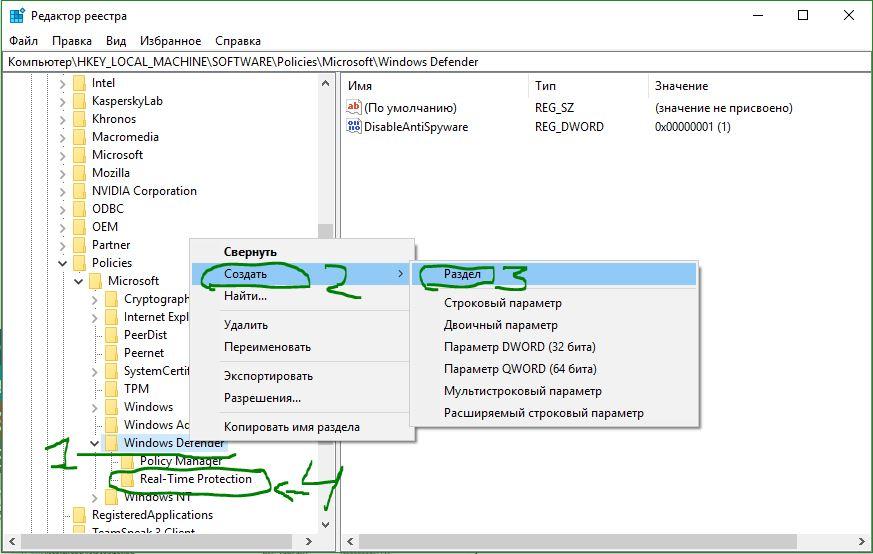Click the NVIDIA Corporation folder icon
This screenshot has height=554, width=873.
pos(80,190)
